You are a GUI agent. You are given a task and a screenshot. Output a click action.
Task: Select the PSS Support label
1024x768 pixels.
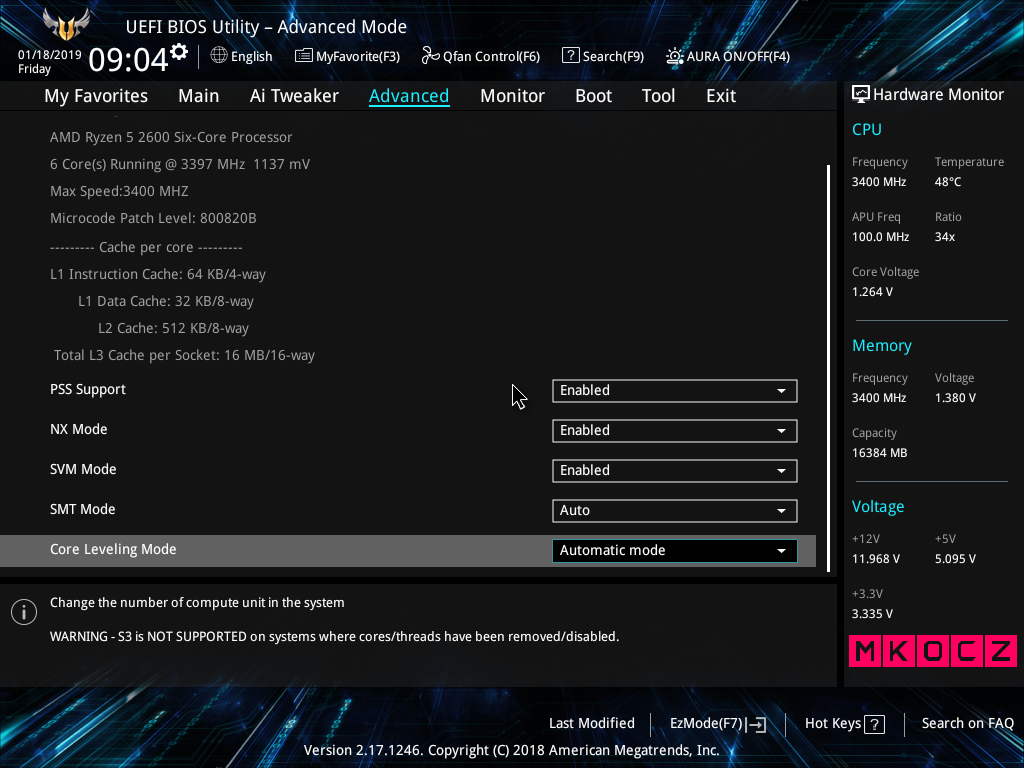point(88,389)
